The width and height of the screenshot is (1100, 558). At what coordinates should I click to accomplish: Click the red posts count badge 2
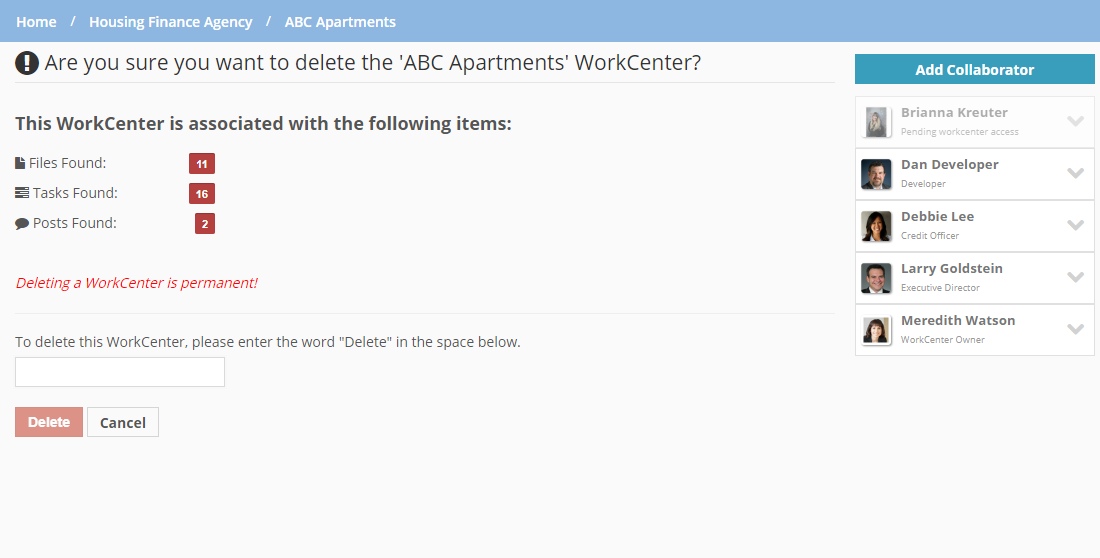point(205,224)
